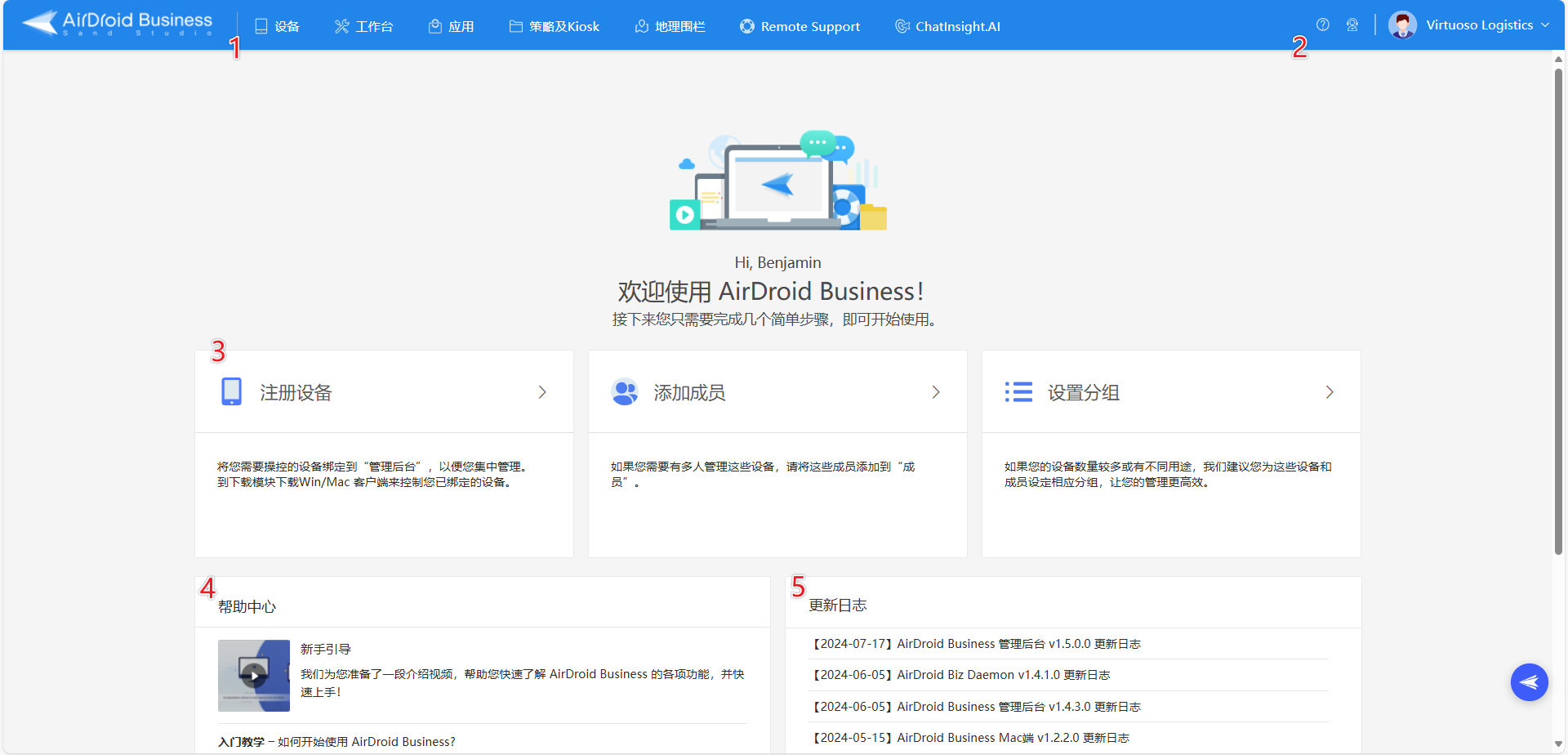Click the 新手引导 title text
This screenshot has width=1568, height=755.
[326, 649]
